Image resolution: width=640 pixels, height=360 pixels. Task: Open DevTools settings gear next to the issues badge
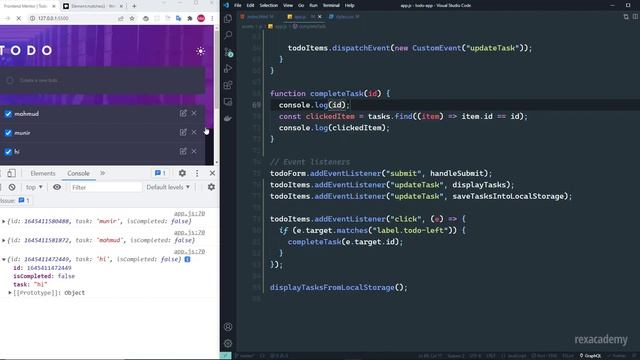(182, 173)
